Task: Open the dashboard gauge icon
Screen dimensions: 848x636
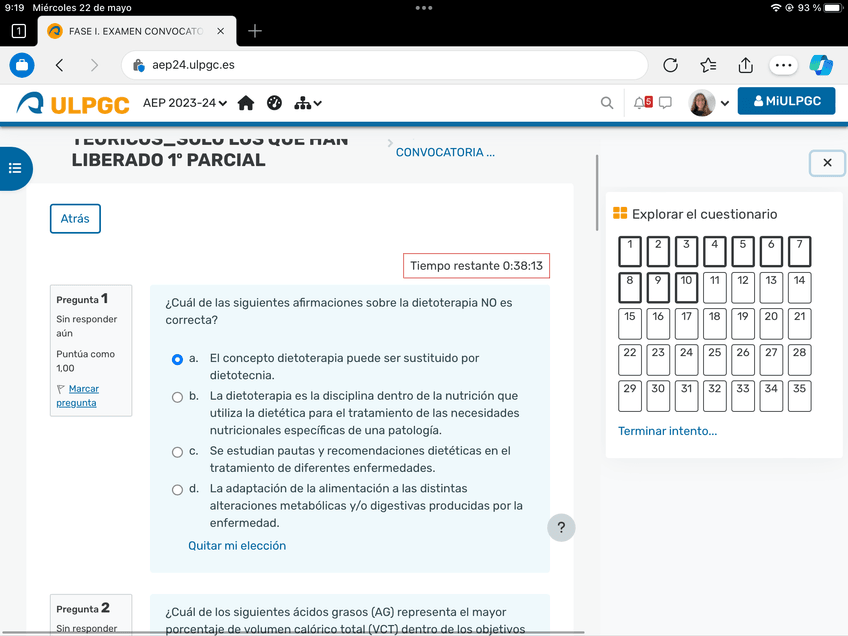Action: click(x=274, y=103)
